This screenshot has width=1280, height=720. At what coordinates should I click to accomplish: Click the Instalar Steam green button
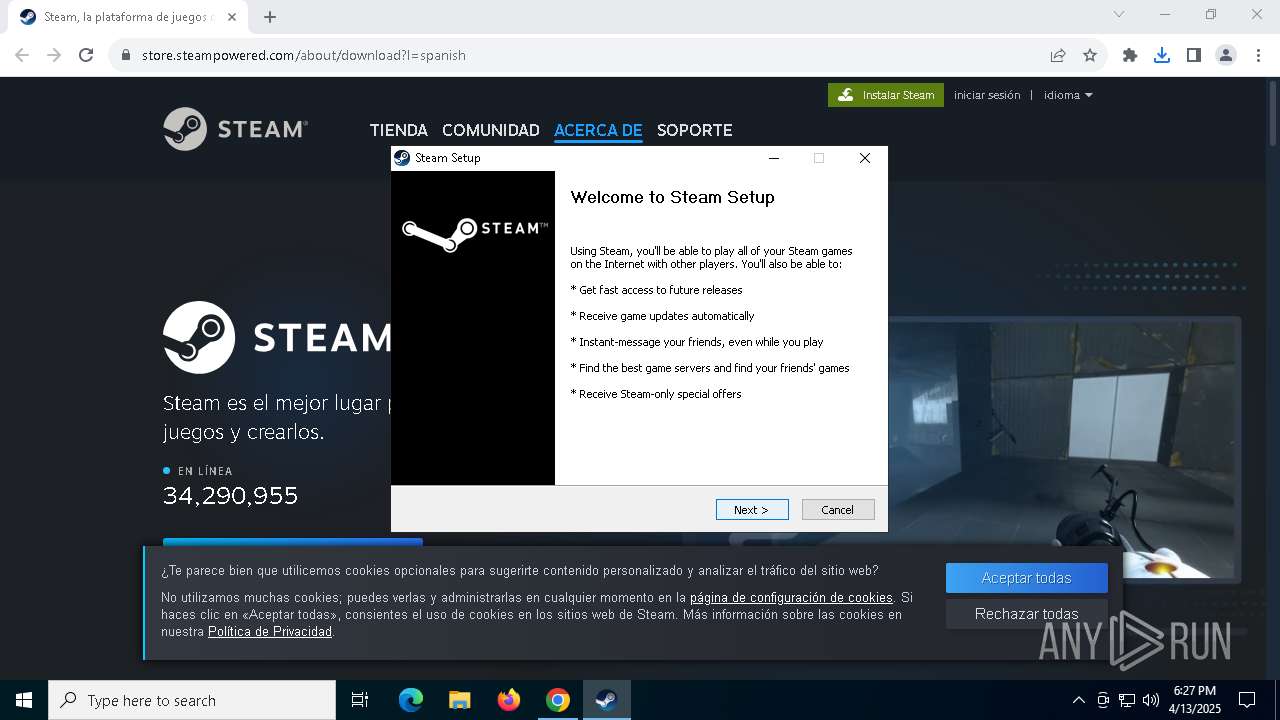pyautogui.click(x=886, y=95)
